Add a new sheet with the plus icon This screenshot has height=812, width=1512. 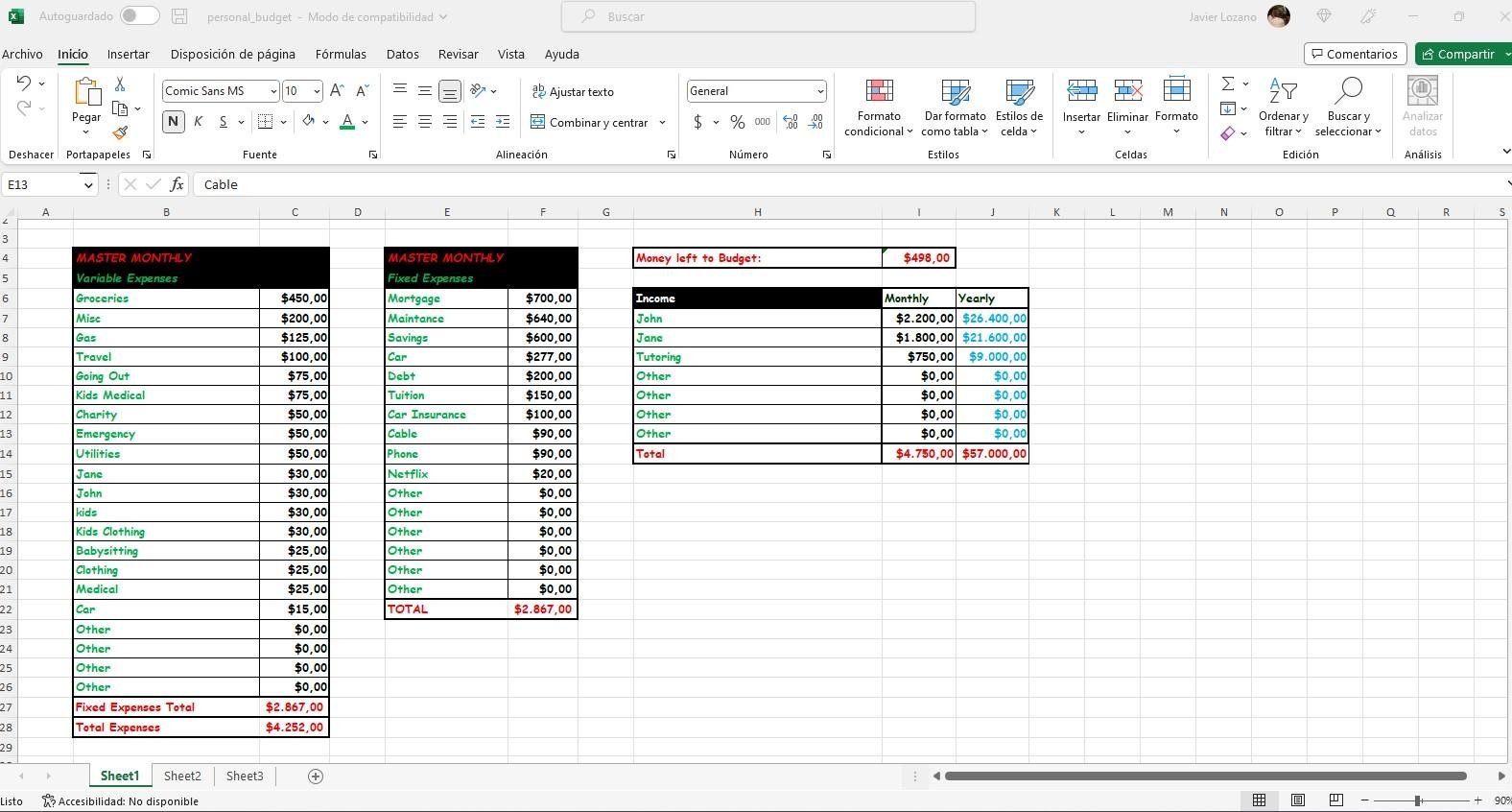(315, 776)
